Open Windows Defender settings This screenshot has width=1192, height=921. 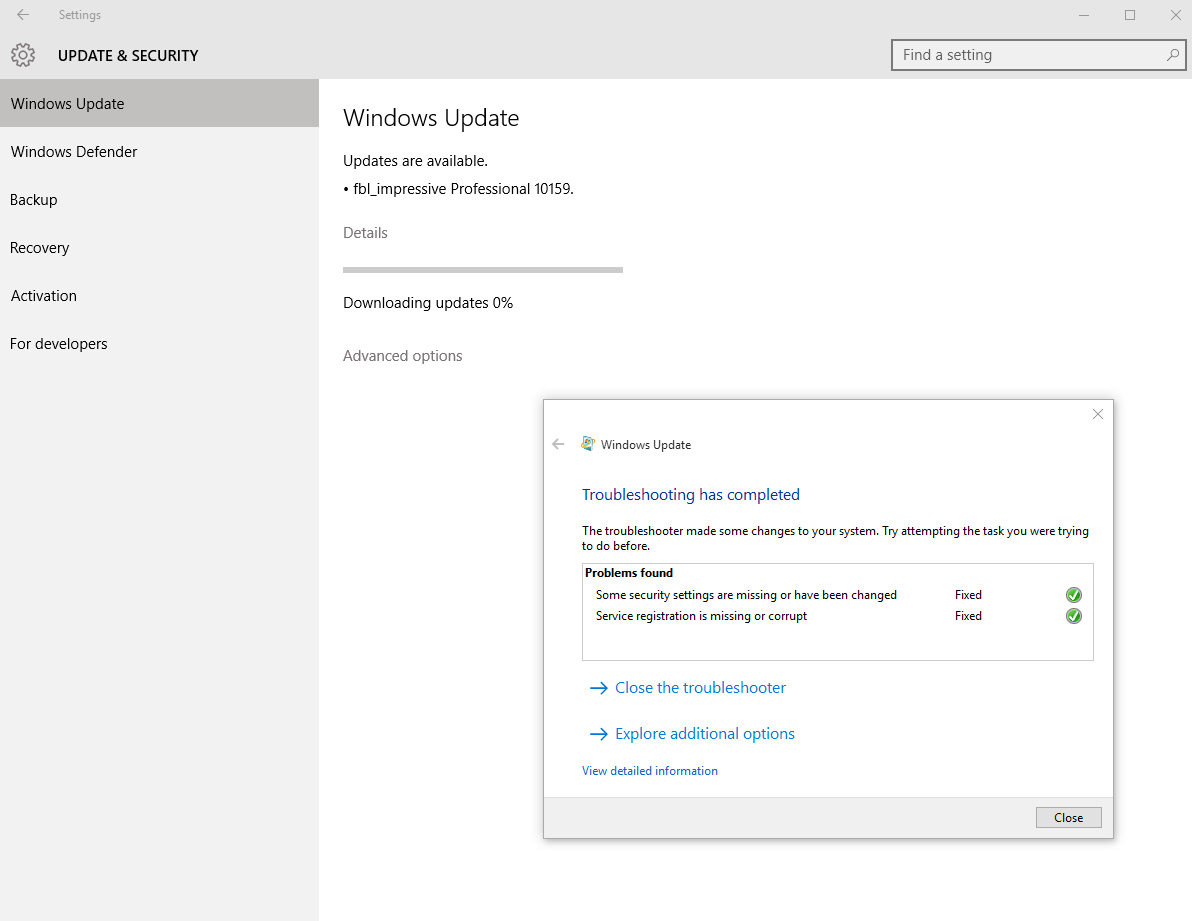159,151
